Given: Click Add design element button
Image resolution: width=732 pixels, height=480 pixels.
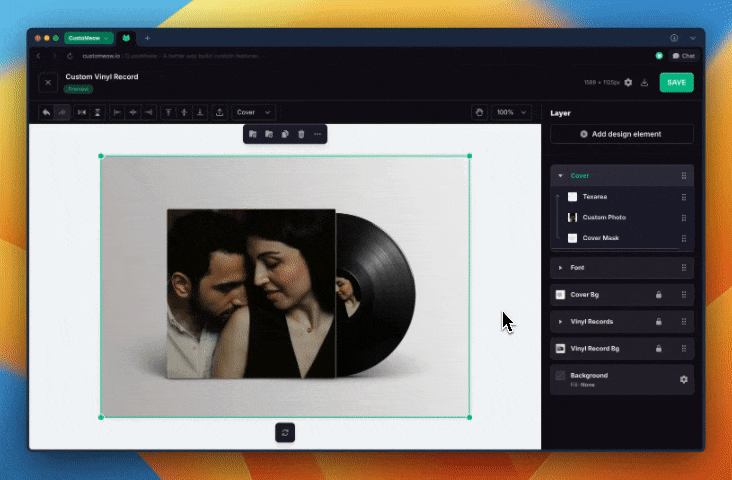Looking at the screenshot, I should click(x=622, y=134).
